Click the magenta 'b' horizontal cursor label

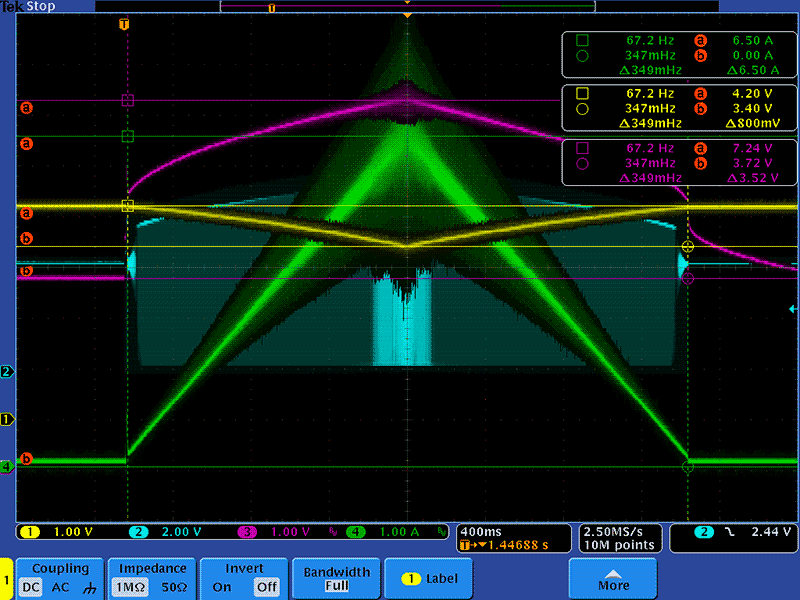(x=26, y=271)
